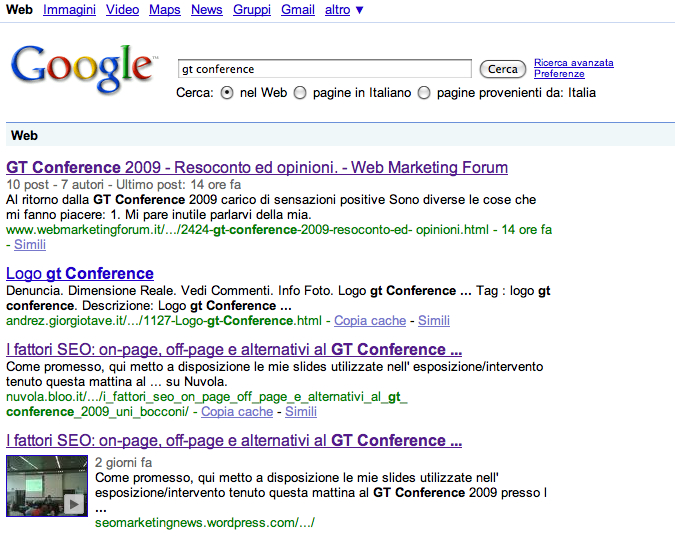Open the nuvola.bloo.it 'I fattori SEO' result title
Viewport: 675px width, 541px height.
[234, 349]
